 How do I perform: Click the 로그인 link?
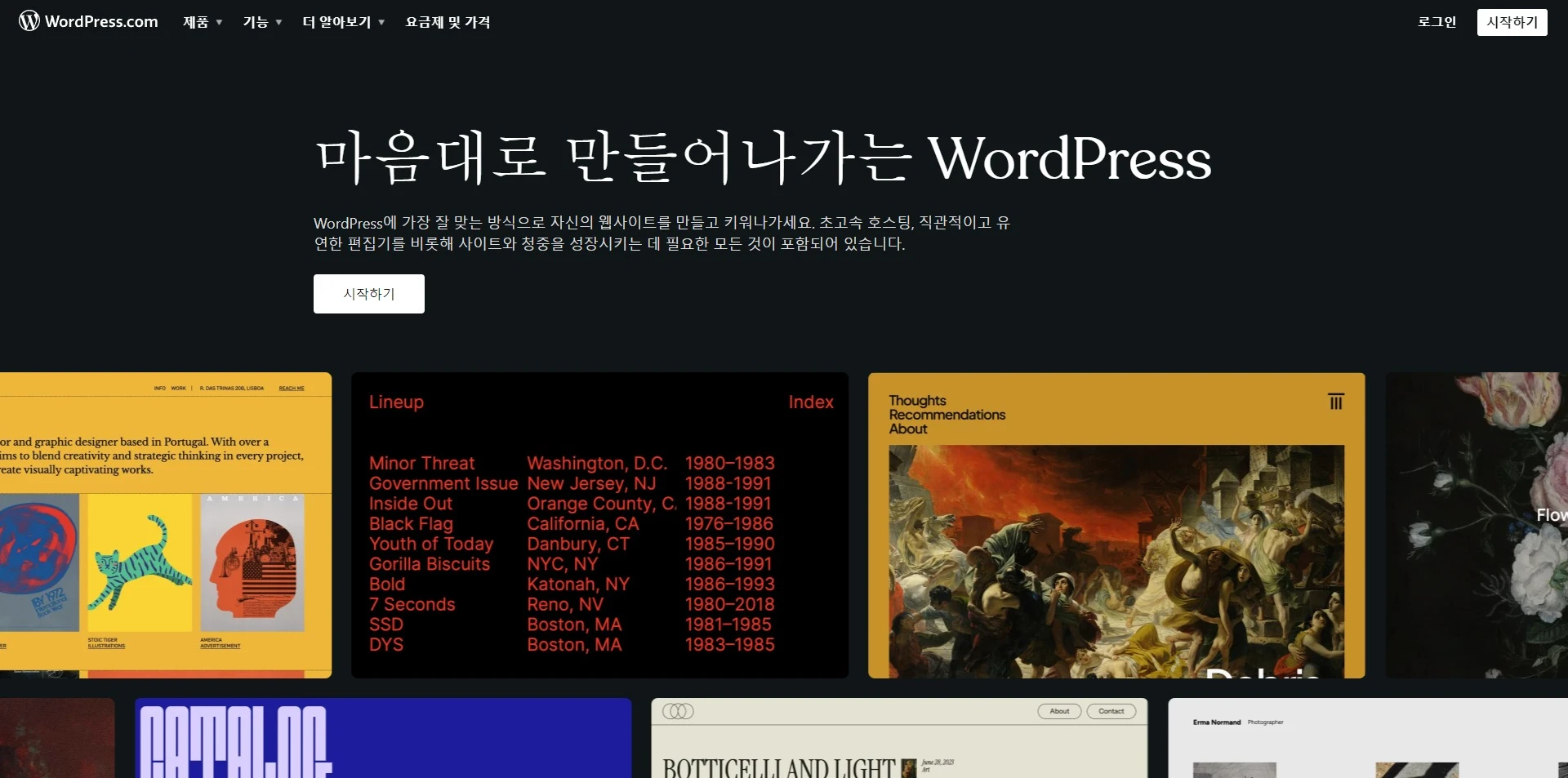coord(1437,22)
